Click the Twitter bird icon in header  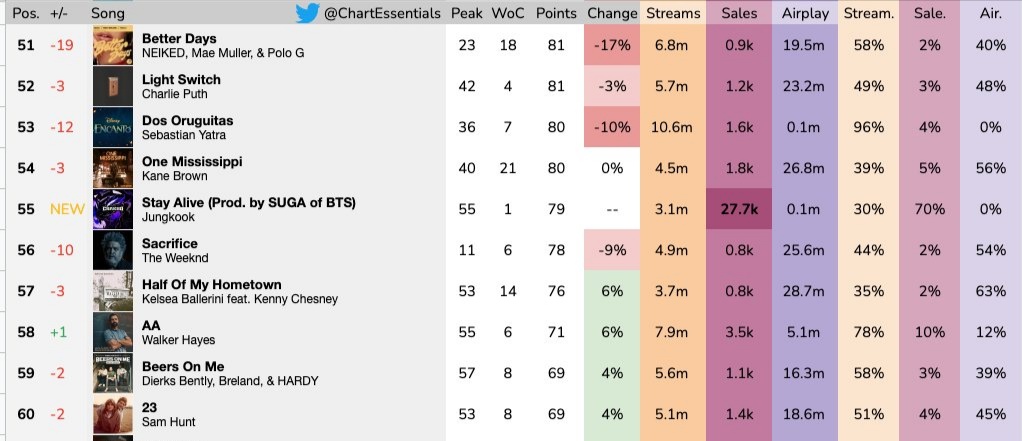[x=307, y=13]
